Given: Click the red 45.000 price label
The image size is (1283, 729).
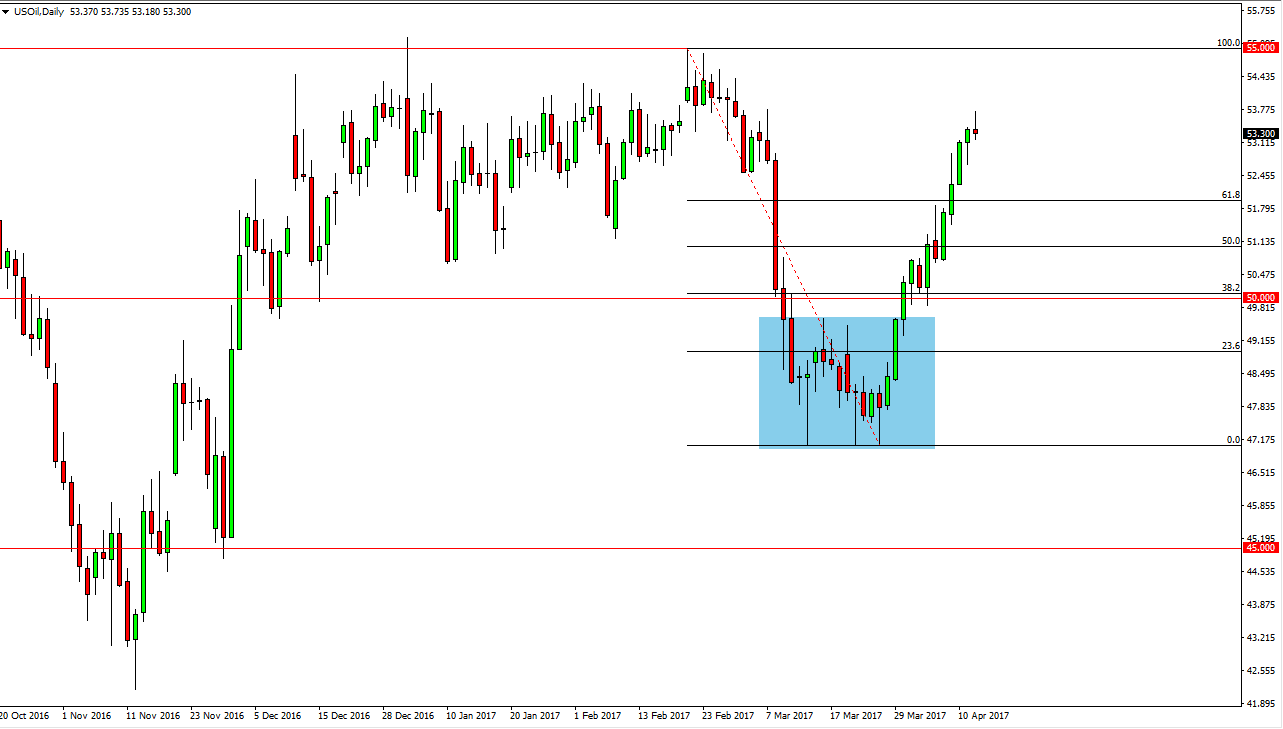Looking at the screenshot, I should [x=1260, y=548].
